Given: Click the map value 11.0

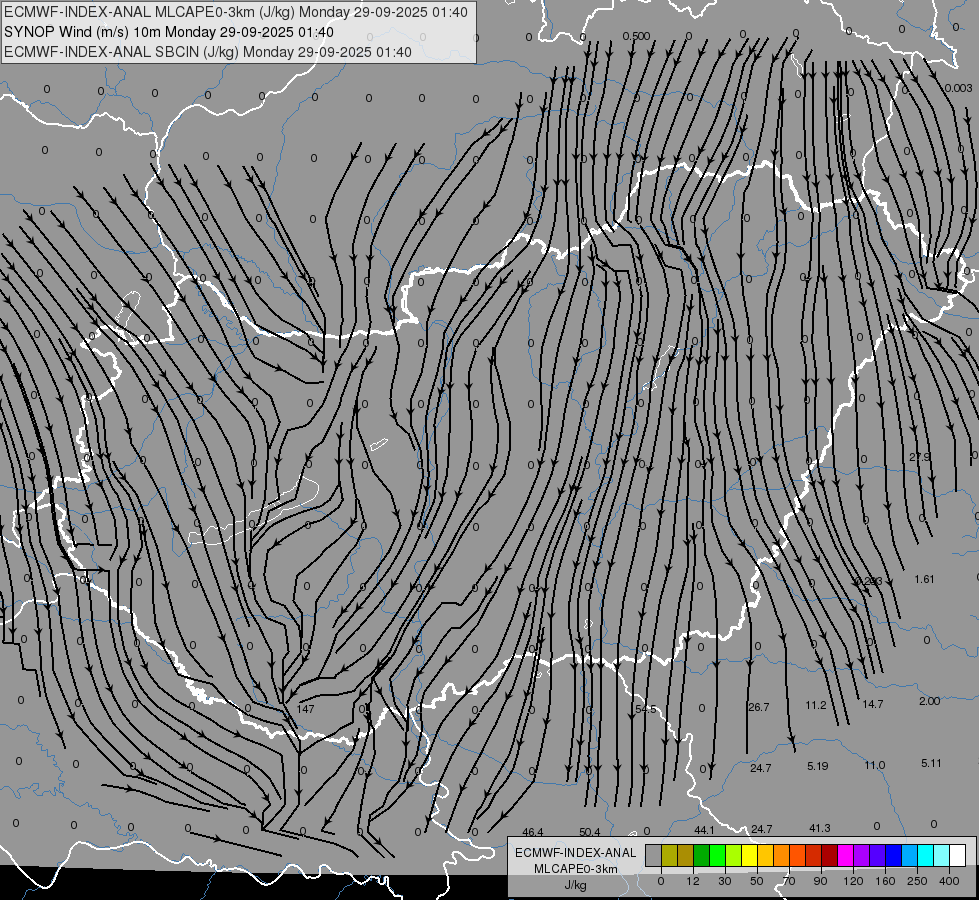Looking at the screenshot, I should pyautogui.click(x=874, y=765).
